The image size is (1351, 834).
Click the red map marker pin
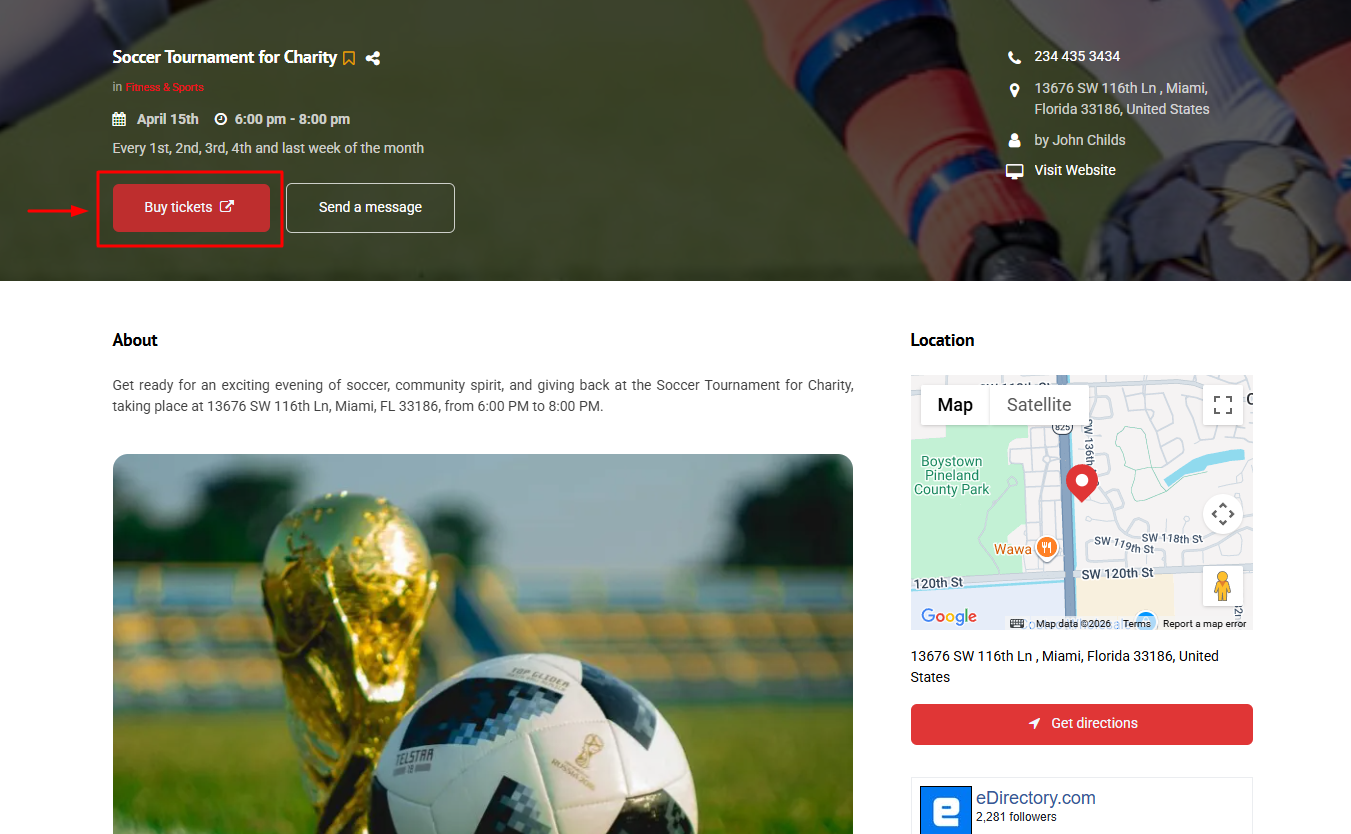(x=1081, y=483)
